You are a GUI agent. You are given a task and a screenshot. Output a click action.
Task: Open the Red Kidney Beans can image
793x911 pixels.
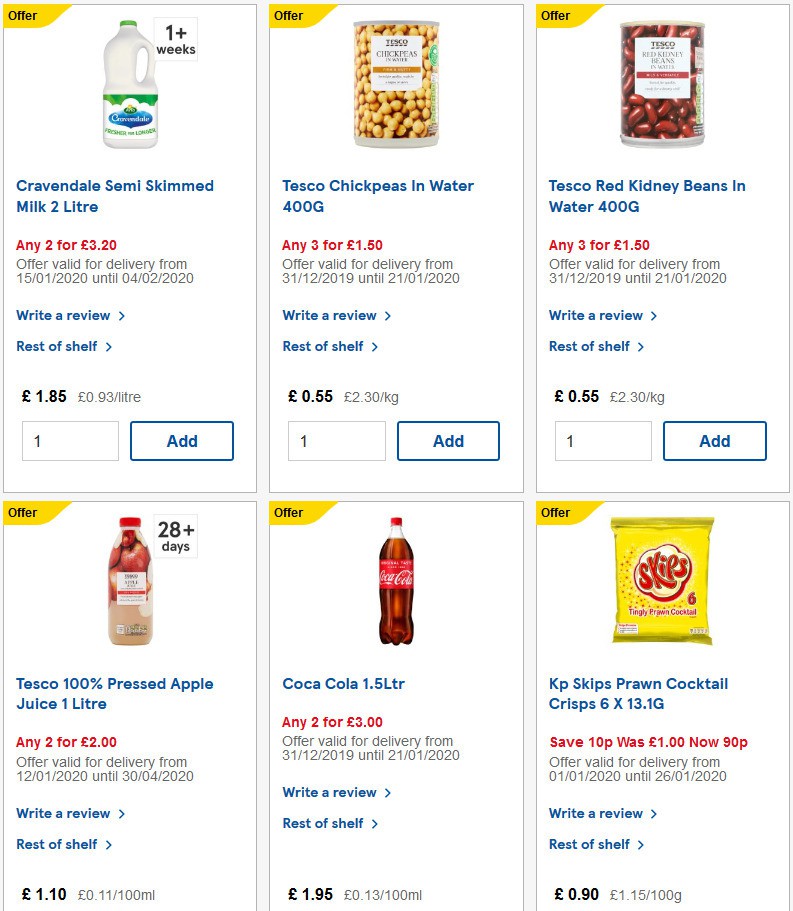(662, 84)
